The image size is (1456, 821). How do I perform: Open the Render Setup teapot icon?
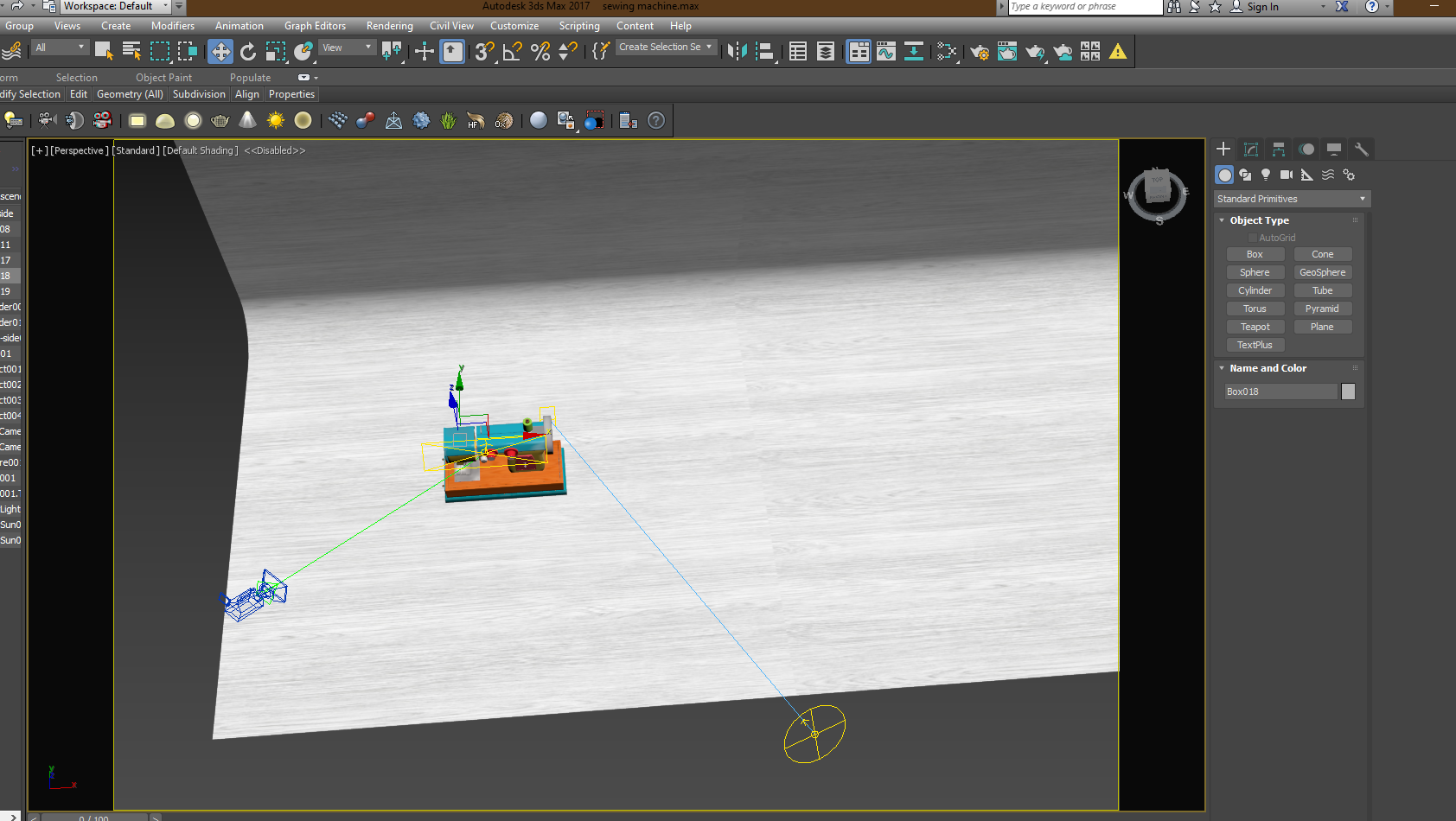point(980,52)
